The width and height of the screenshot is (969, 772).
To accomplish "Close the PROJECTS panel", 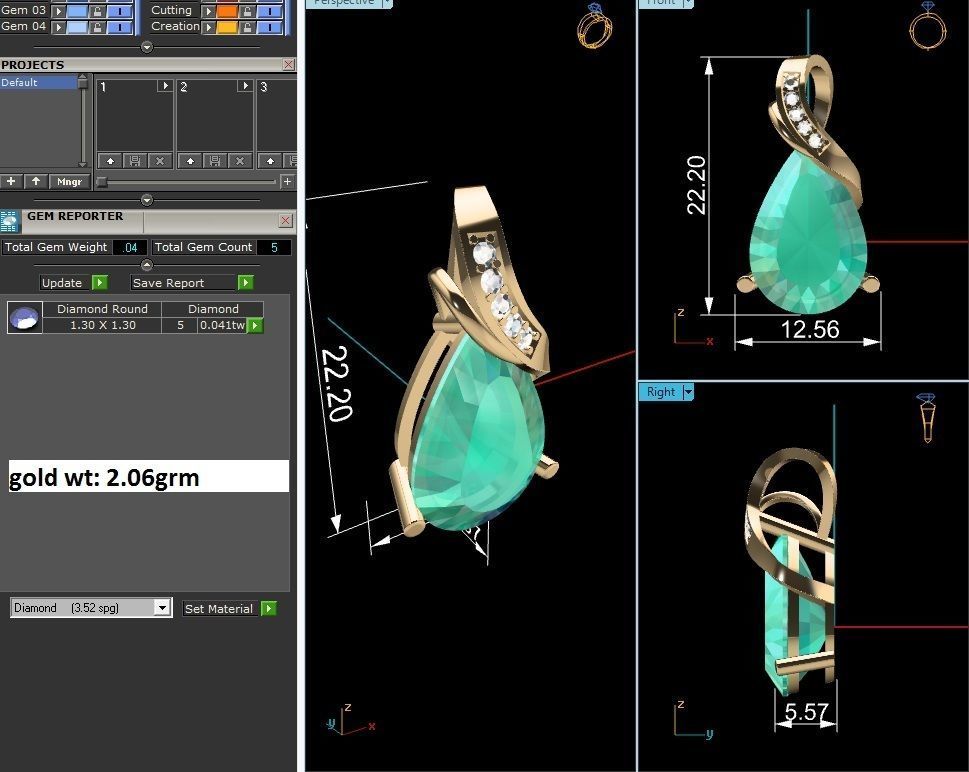I will point(288,64).
